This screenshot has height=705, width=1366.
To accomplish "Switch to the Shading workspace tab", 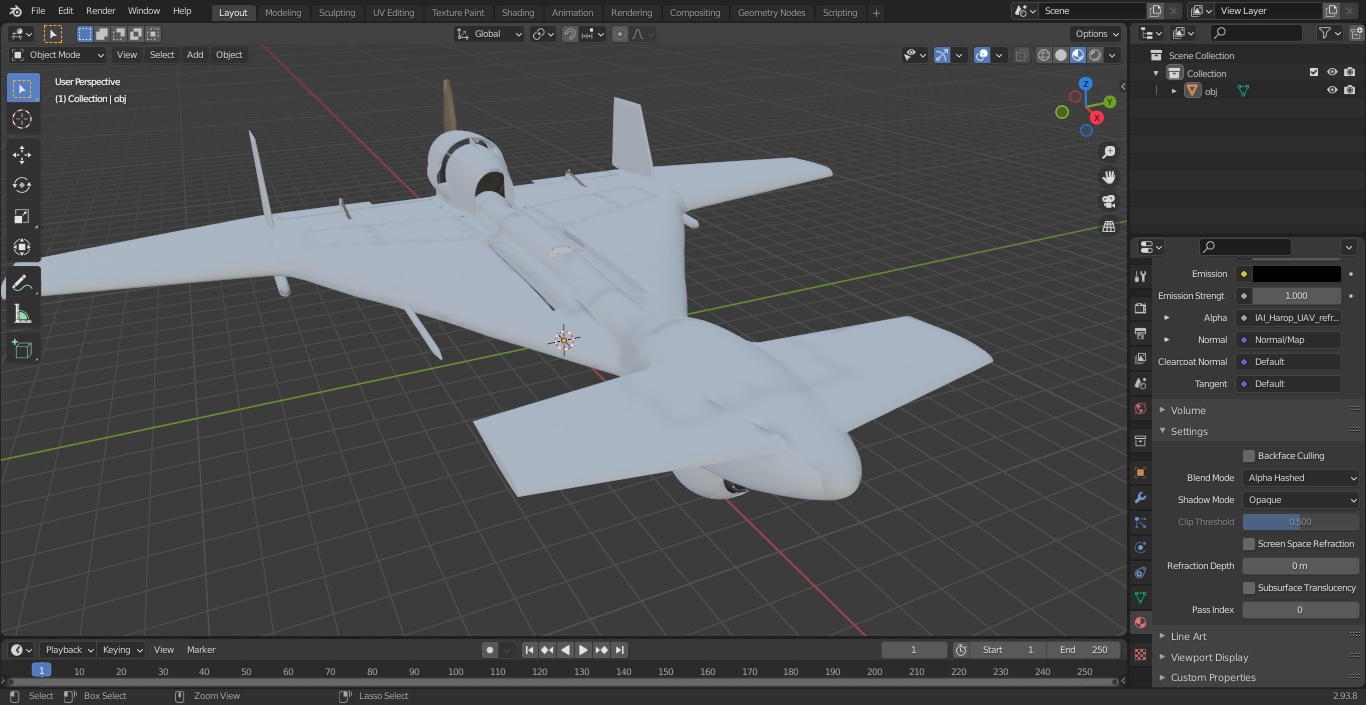I will pyautogui.click(x=518, y=12).
